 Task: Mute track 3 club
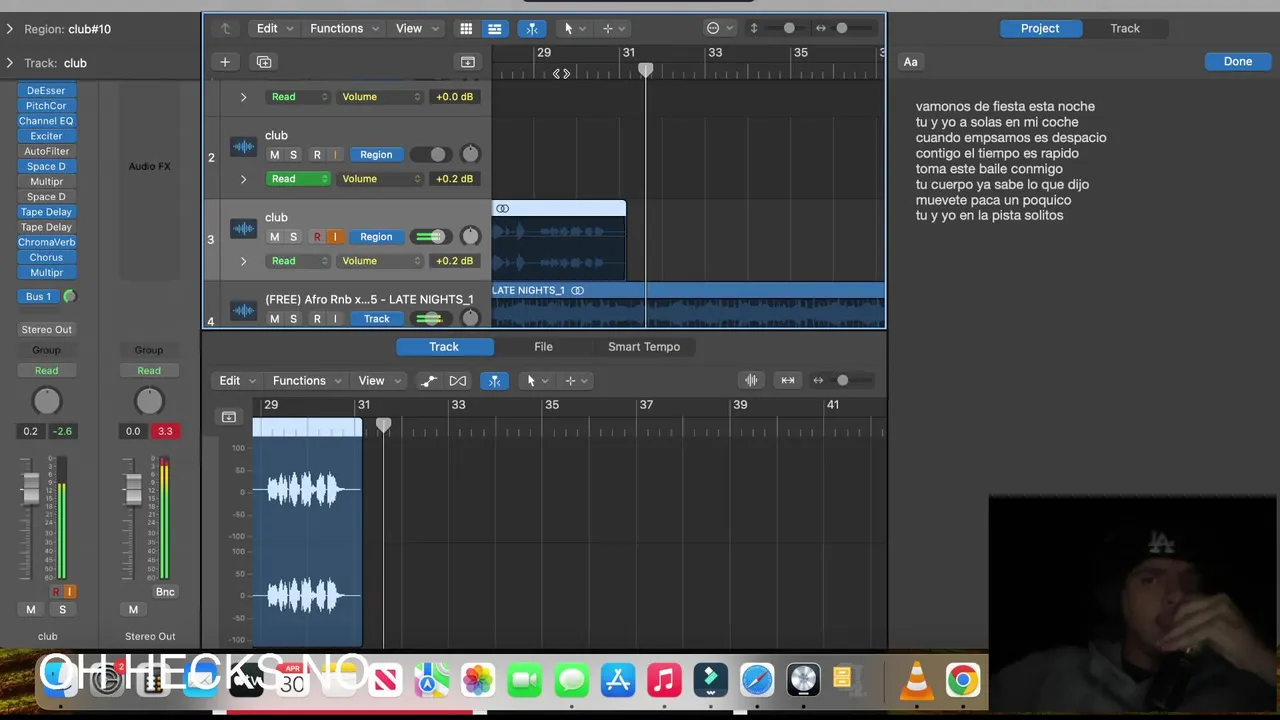[274, 237]
